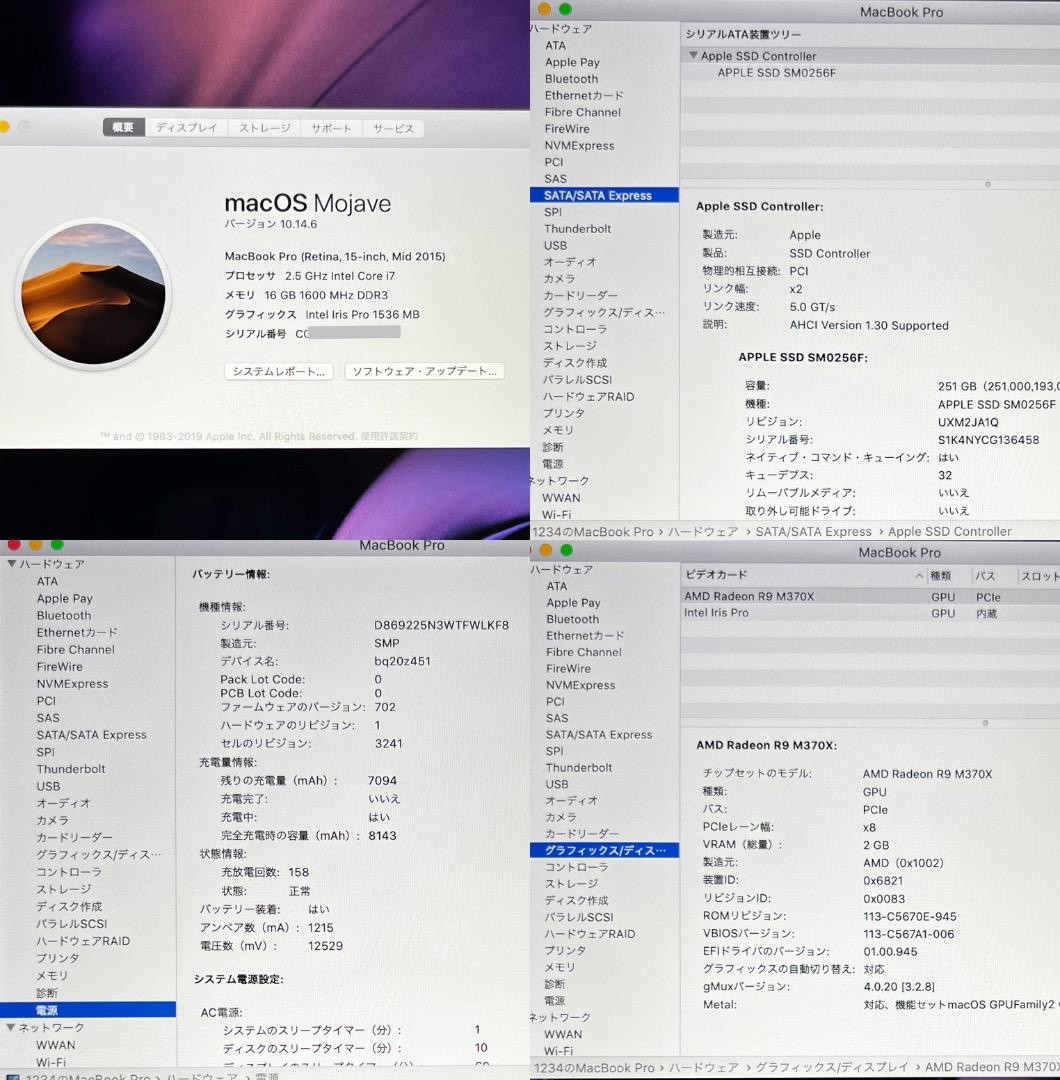Image resolution: width=1060 pixels, height=1080 pixels.
Task: Select SAS in the graphics report sidebar
Action: click(557, 718)
